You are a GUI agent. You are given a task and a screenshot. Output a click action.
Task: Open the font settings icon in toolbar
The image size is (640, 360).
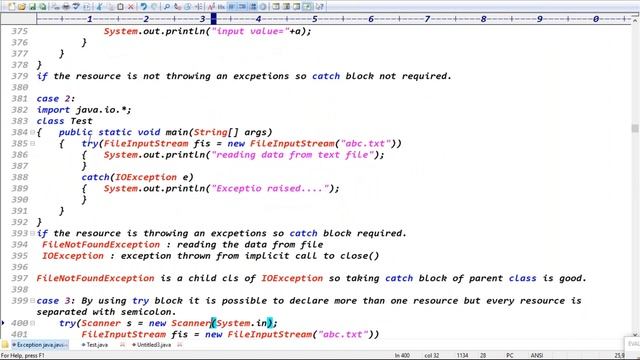tap(211, 7)
